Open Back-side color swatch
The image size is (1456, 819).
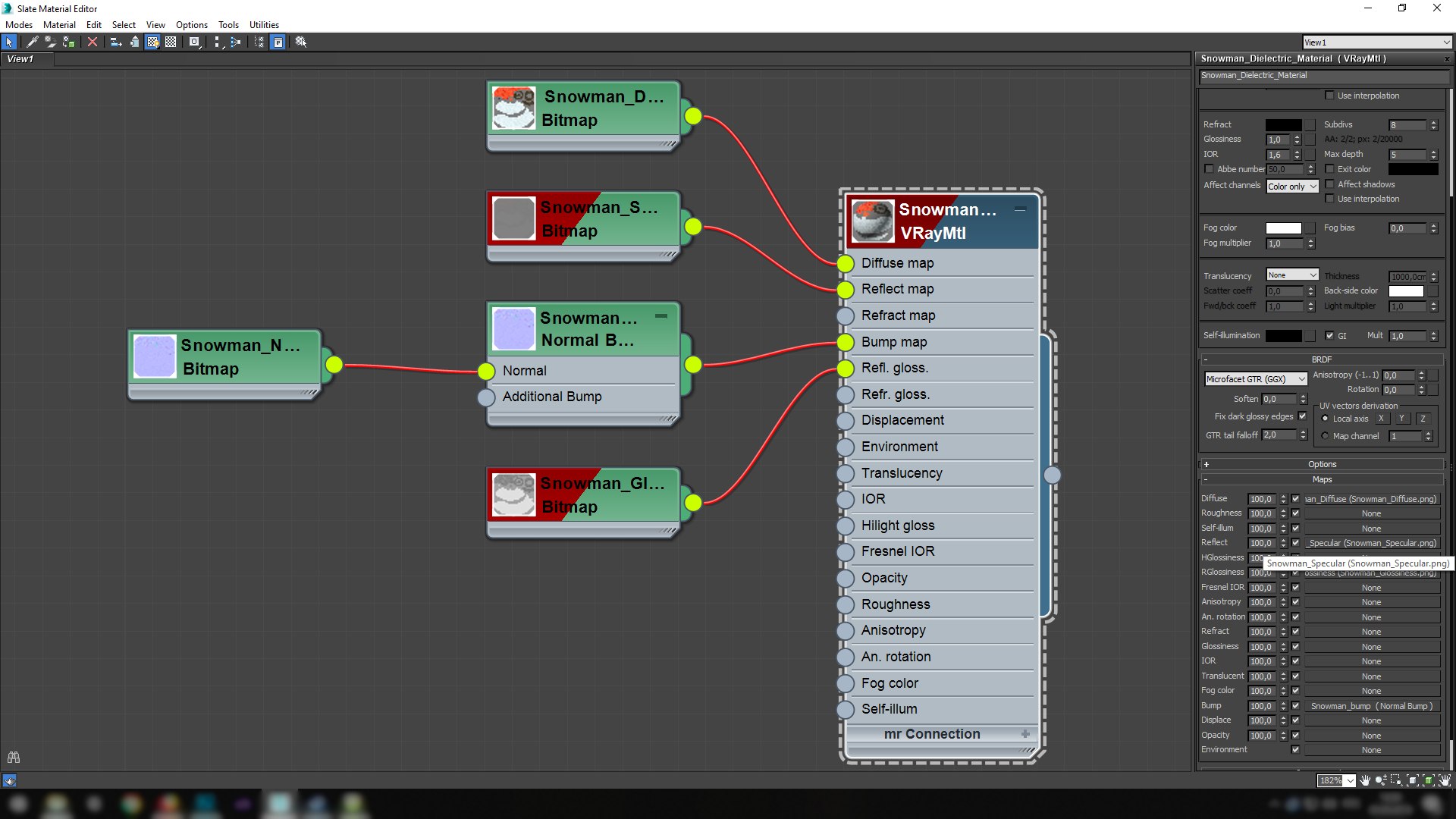[x=1406, y=291]
